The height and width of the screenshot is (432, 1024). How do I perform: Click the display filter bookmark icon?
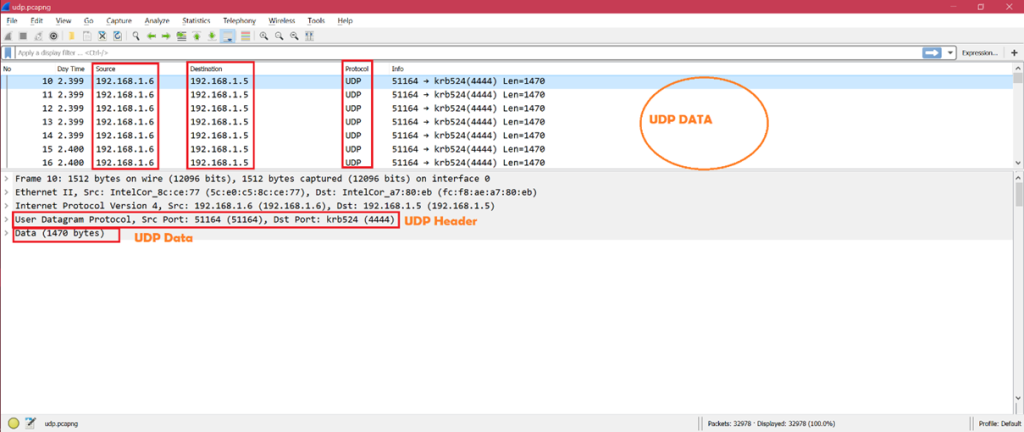tap(8, 52)
